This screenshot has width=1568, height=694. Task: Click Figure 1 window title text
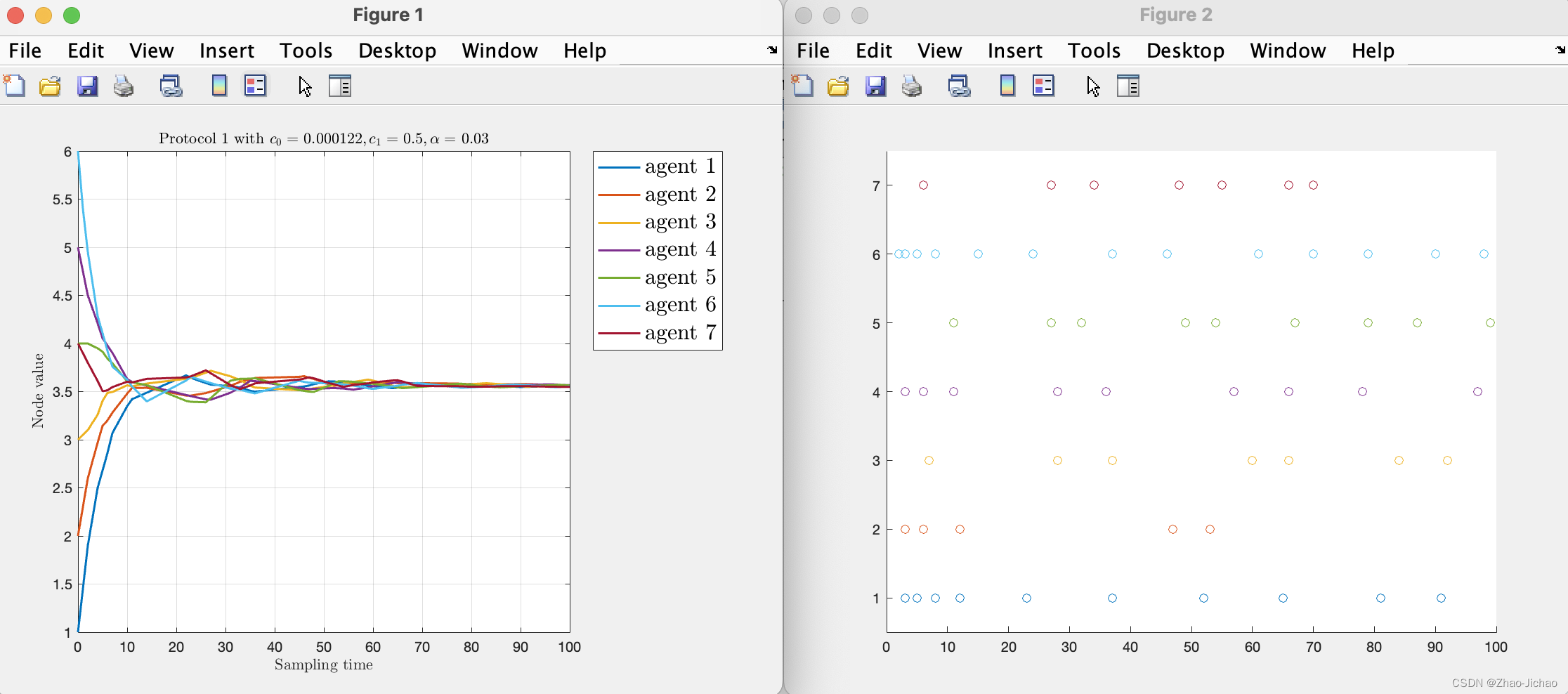click(388, 15)
